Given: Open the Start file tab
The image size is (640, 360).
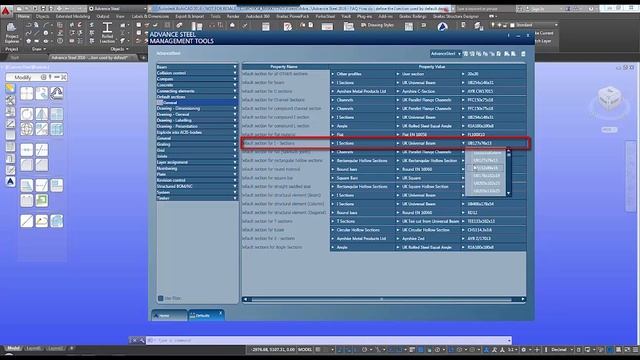Looking at the screenshot, I should tap(16, 58).
